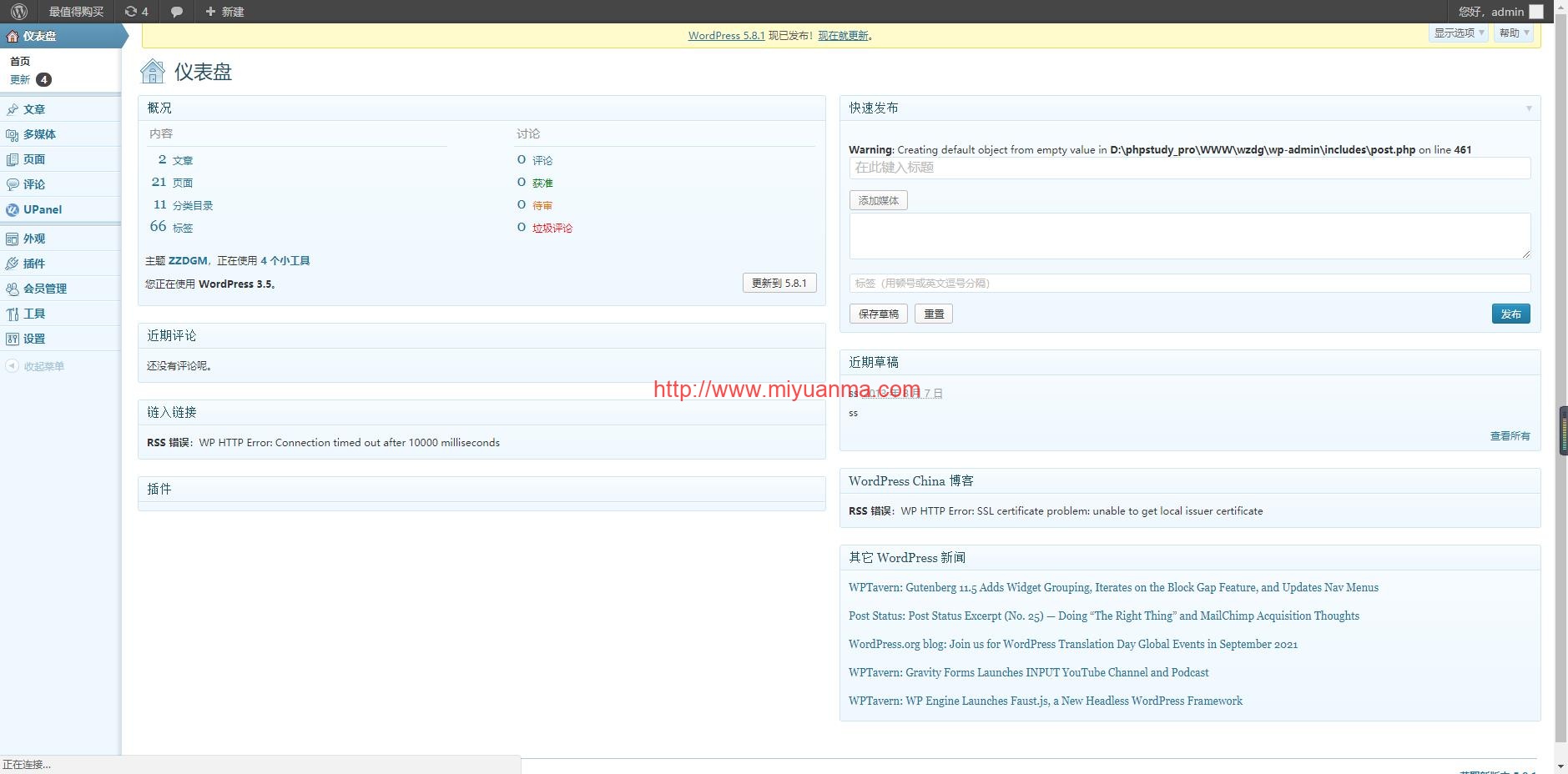Open Gravity Forms YouTube Channel news link

[x=1028, y=673]
